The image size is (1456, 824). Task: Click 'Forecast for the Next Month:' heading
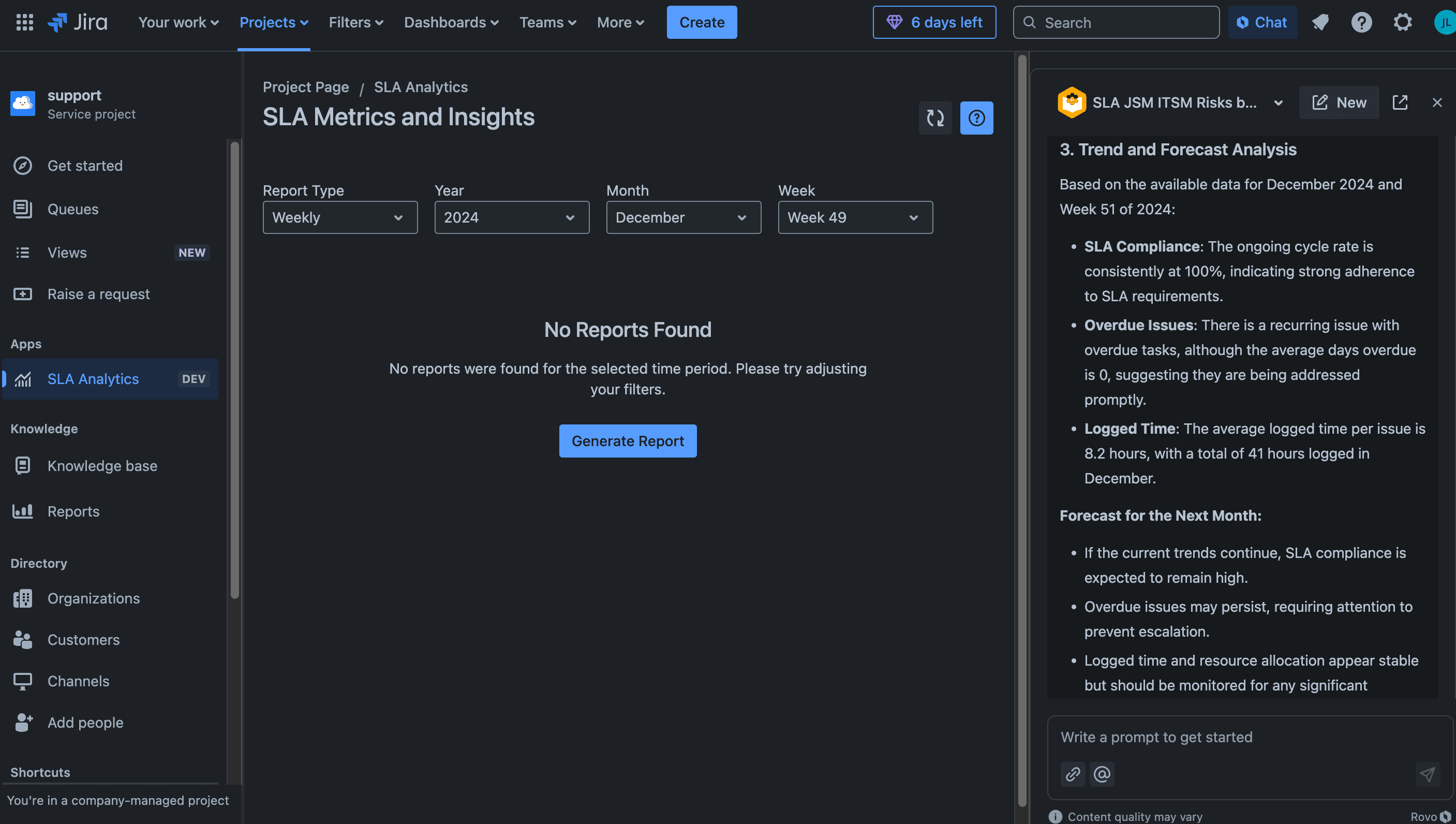click(1160, 515)
